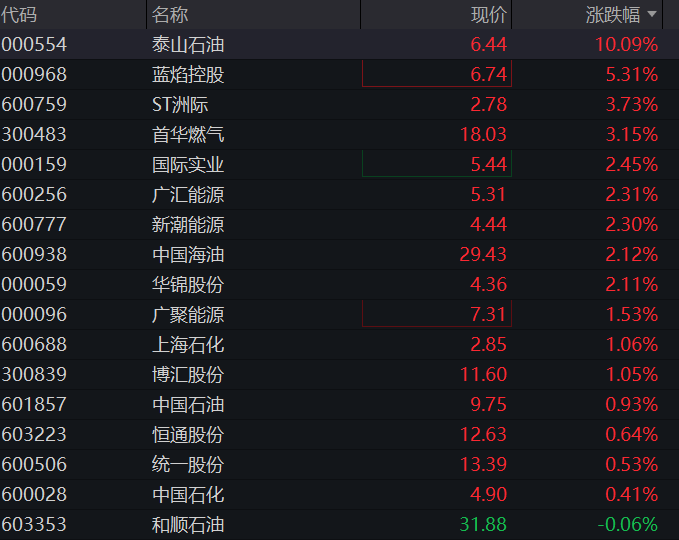The height and width of the screenshot is (540, 679).
Task: Click price 6.74 of 蓝焰控股
Action: pyautogui.click(x=488, y=74)
